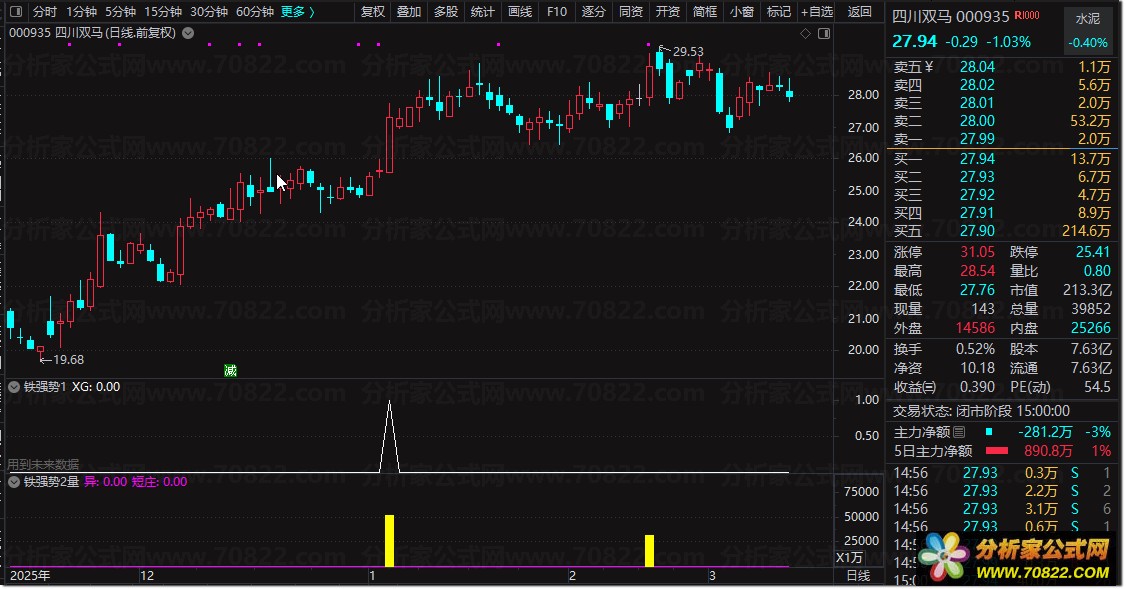Click the 收益(三) 0.390 value
Viewport: 1126px width, 589px height.
click(x=977, y=387)
